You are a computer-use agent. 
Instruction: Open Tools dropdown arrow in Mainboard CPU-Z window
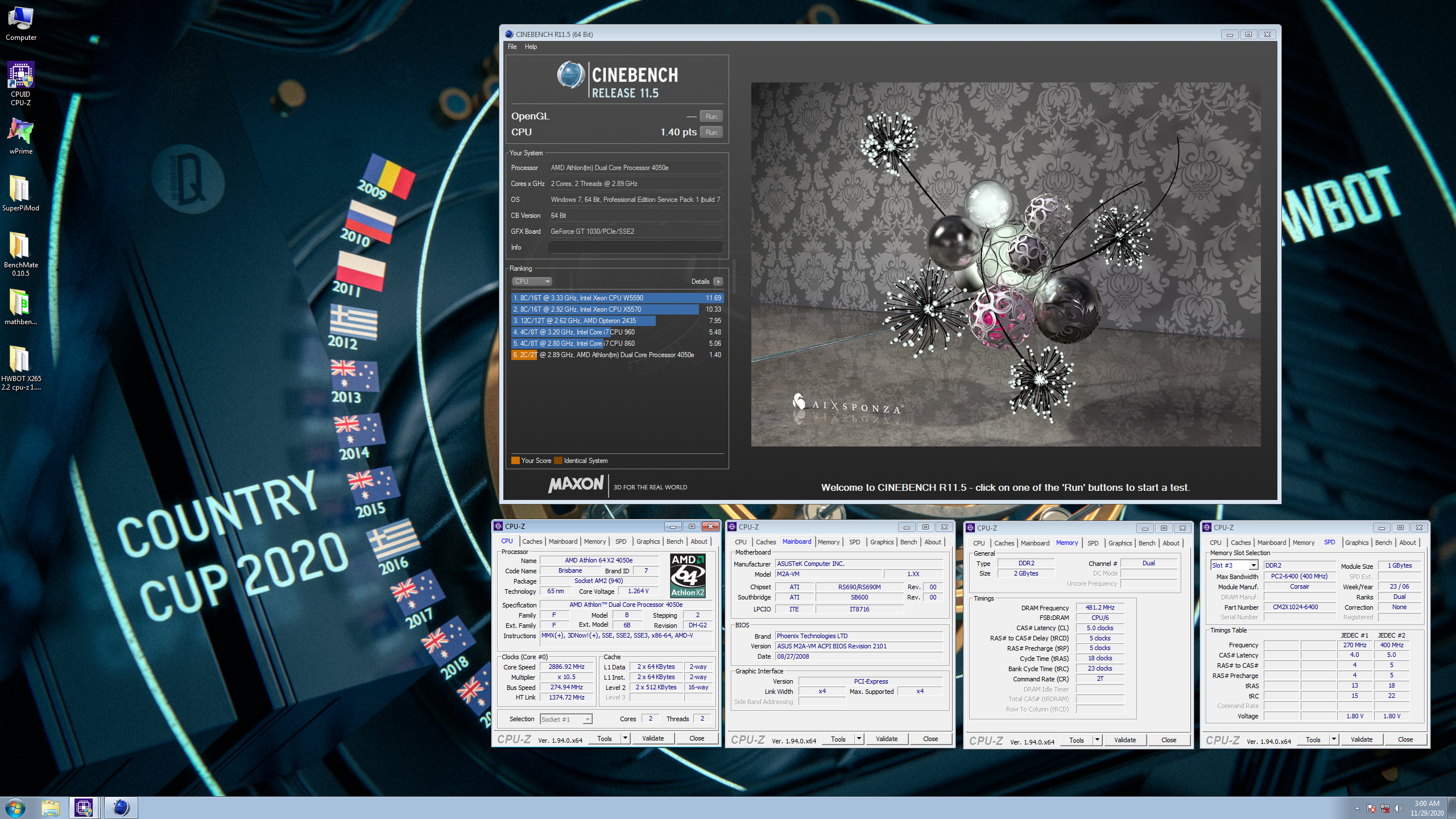859,739
